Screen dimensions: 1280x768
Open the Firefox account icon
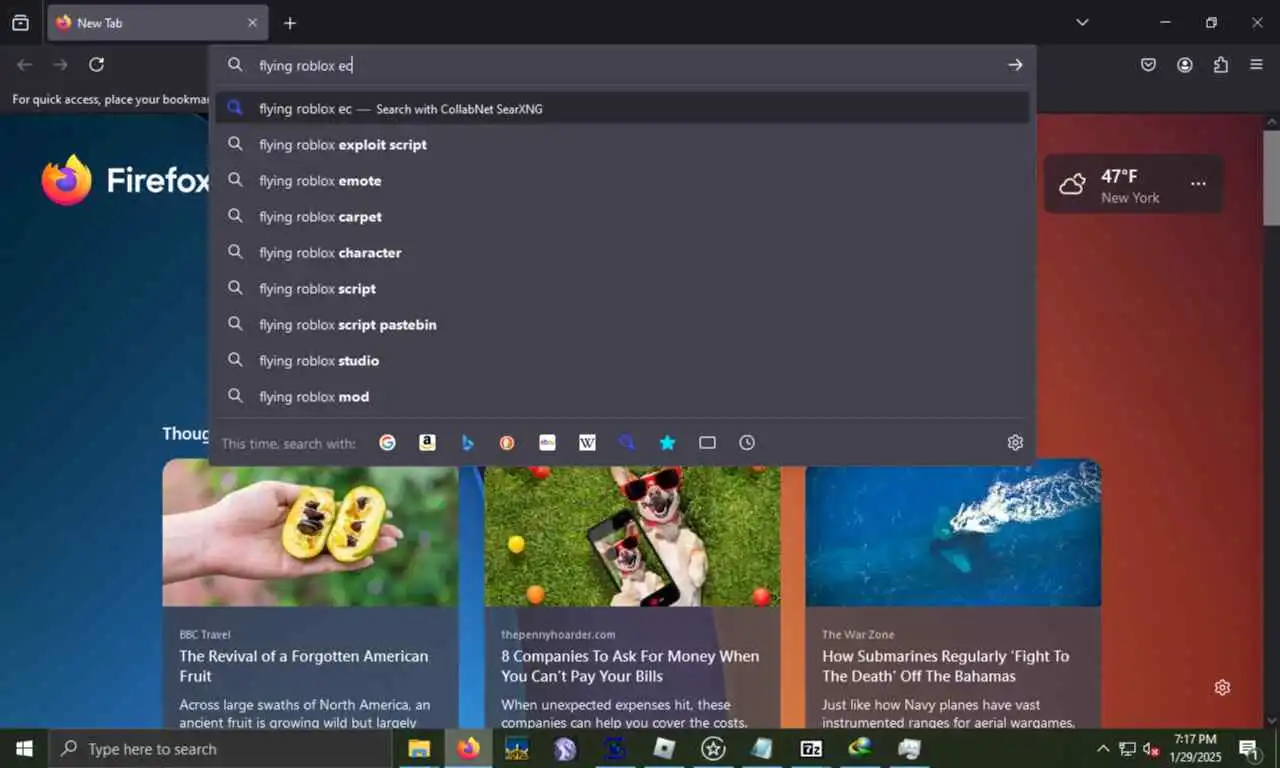1185,65
